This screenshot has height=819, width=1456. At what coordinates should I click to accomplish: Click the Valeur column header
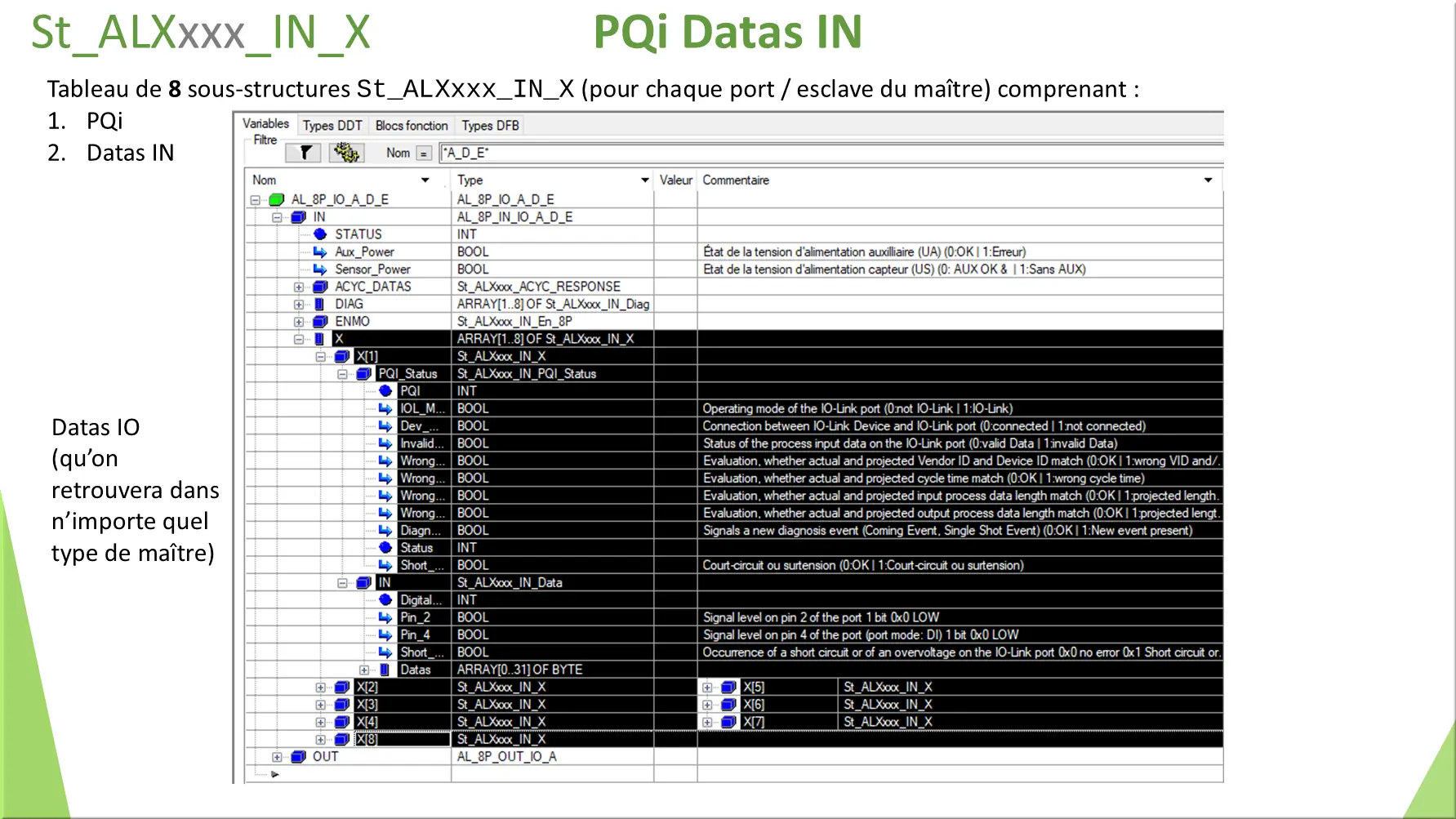[675, 180]
